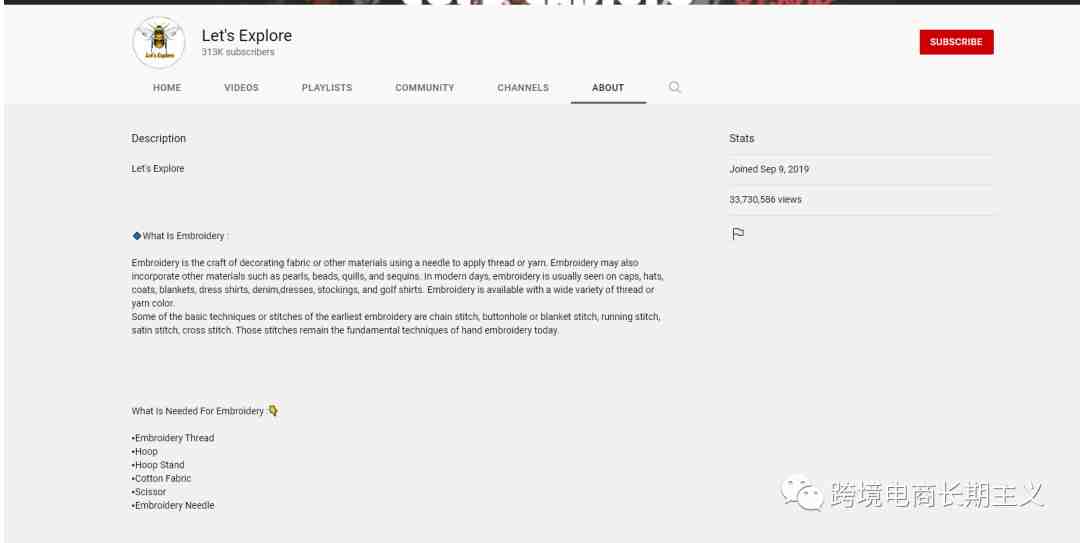Screen dimensions: 1080x543
Task: Click the red SUBSCRIBE button
Action: [956, 42]
